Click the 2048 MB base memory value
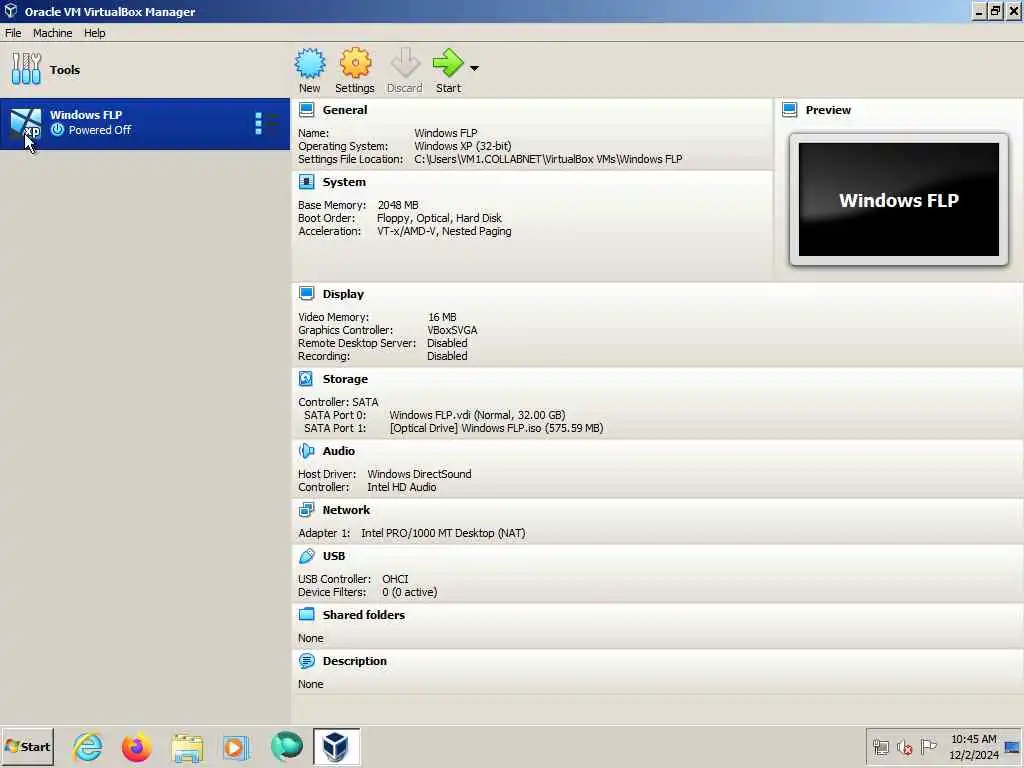Viewport: 1024px width, 768px height. pos(398,205)
